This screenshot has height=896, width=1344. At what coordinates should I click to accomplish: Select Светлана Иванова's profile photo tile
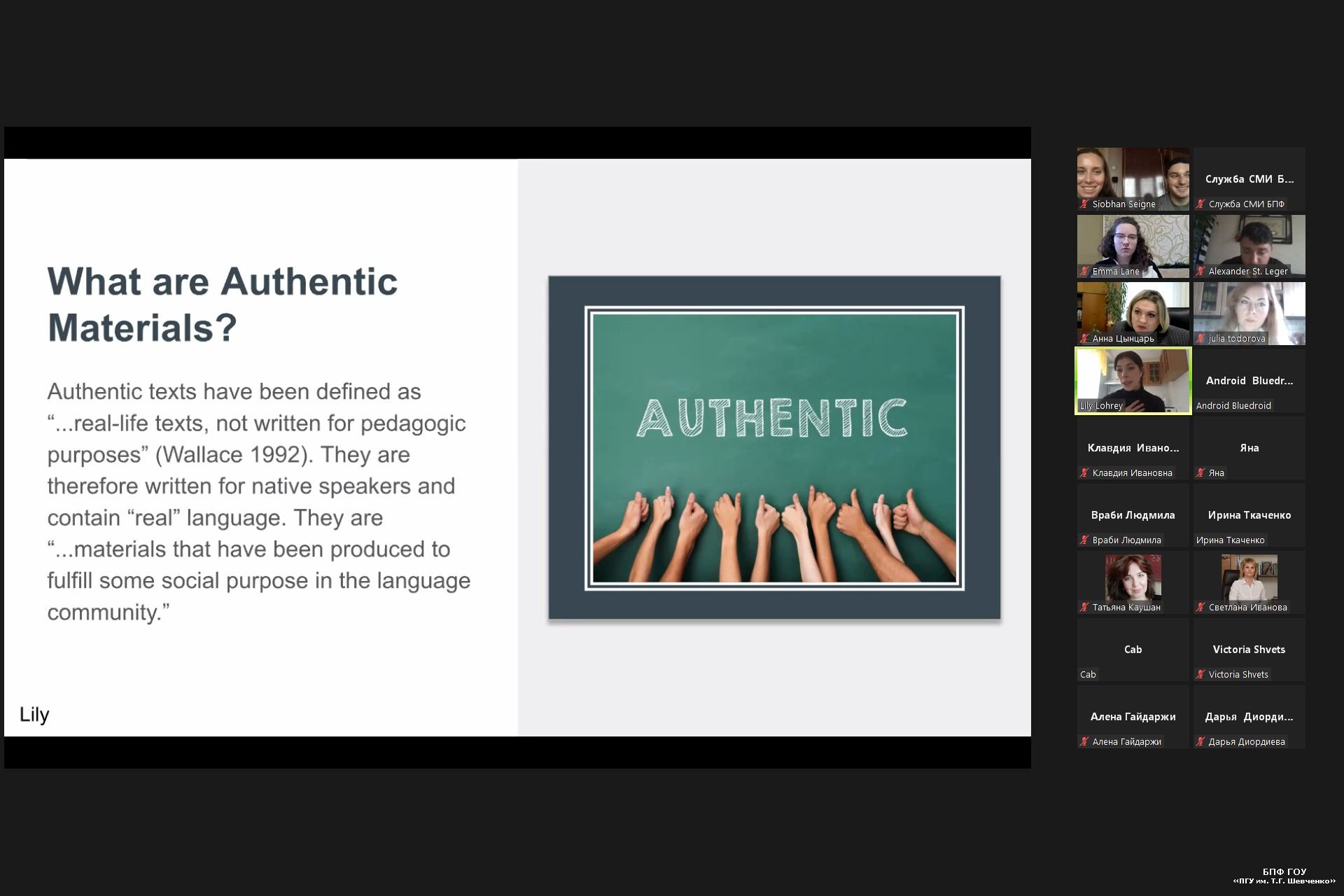coord(1249,582)
